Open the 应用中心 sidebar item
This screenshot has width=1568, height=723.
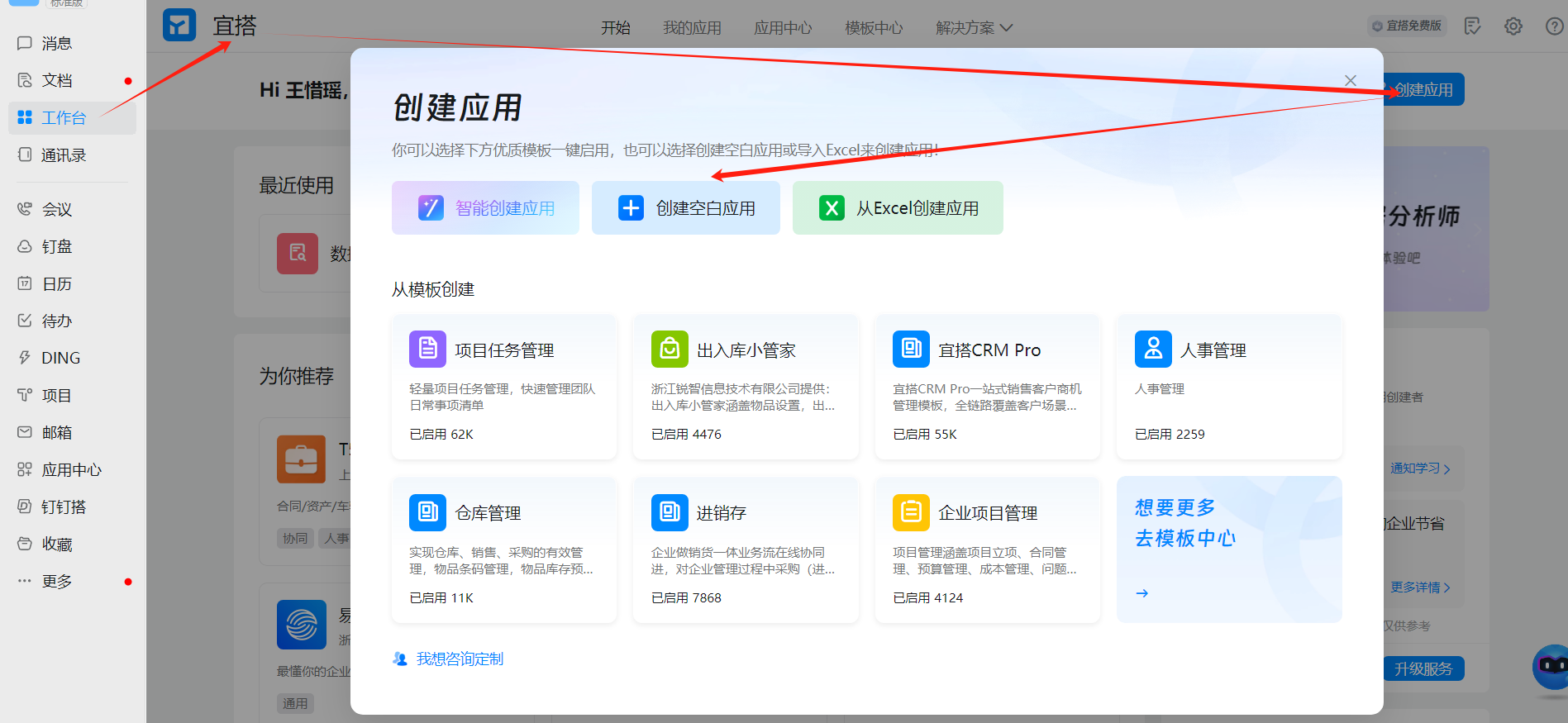72,469
